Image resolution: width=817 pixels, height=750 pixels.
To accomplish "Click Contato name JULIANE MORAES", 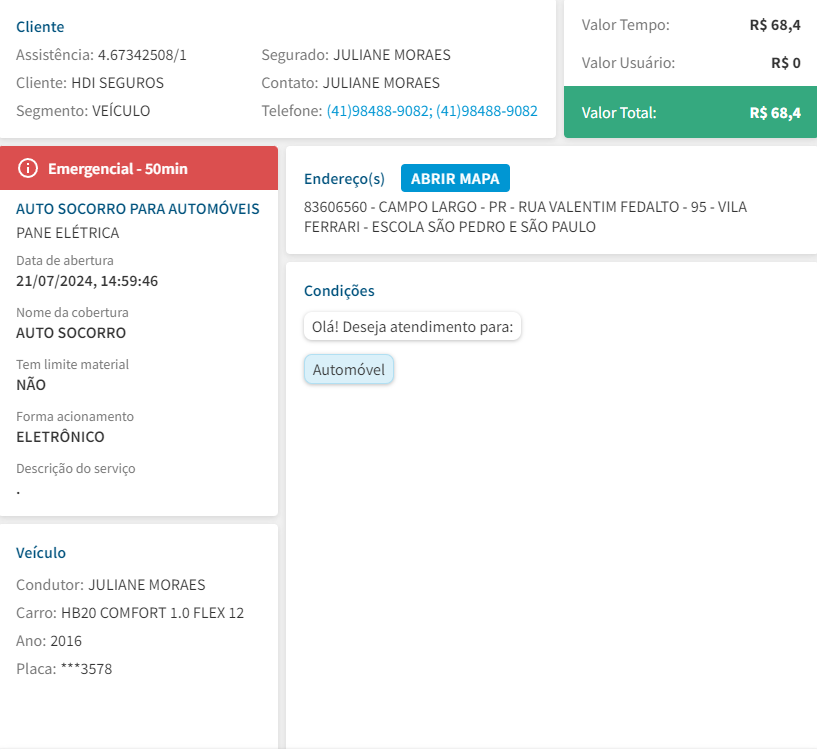I will pyautogui.click(x=381, y=83).
